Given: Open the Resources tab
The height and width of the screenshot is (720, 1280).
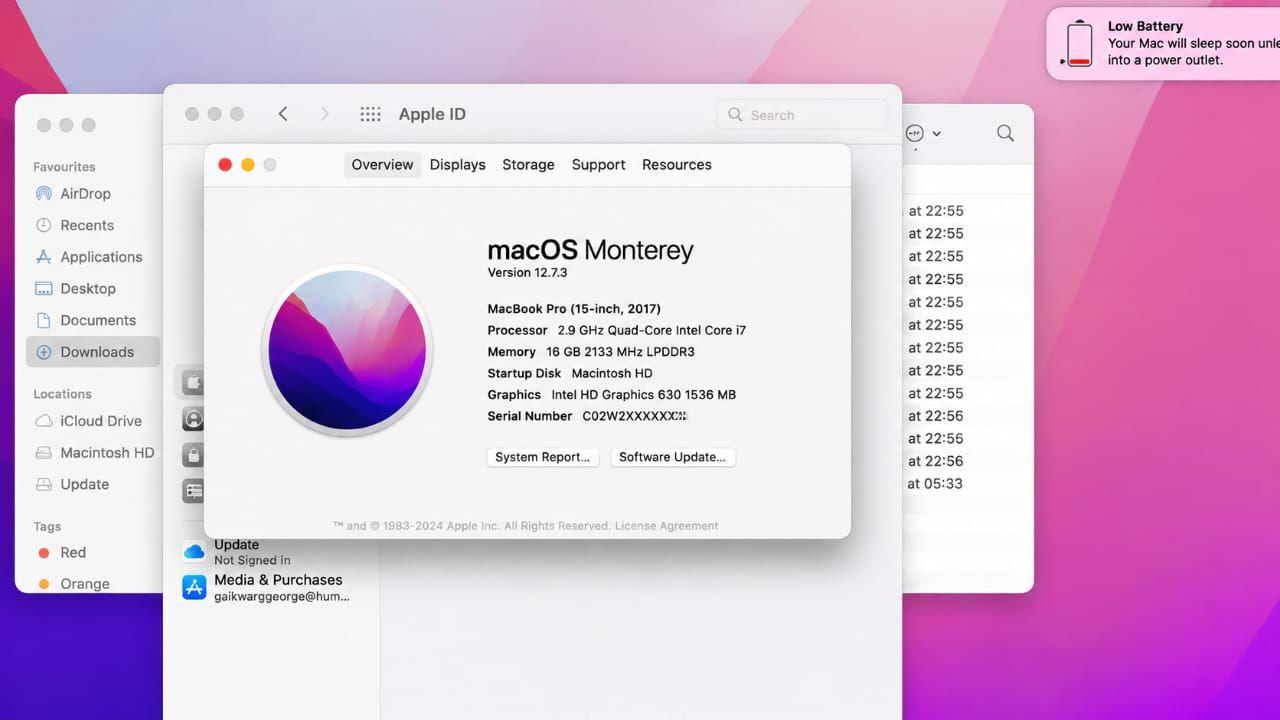Looking at the screenshot, I should tap(677, 165).
